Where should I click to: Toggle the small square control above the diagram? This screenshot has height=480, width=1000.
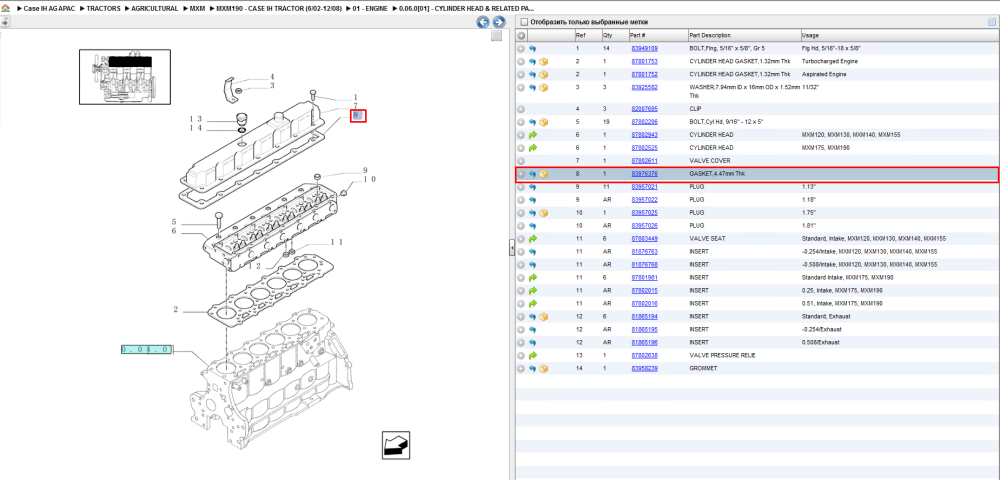(496, 36)
